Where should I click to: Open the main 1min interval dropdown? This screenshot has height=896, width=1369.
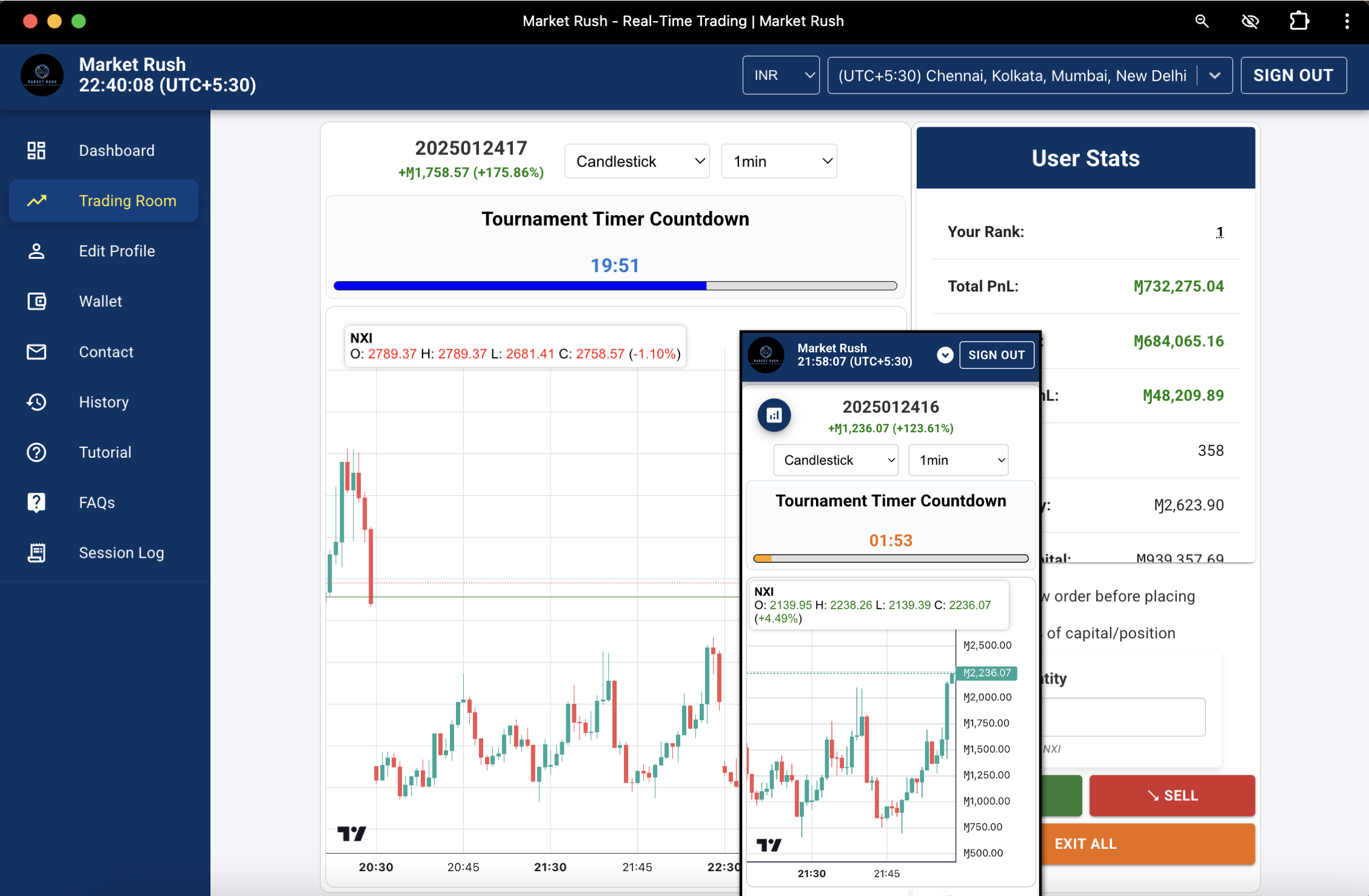pyautogui.click(x=779, y=161)
